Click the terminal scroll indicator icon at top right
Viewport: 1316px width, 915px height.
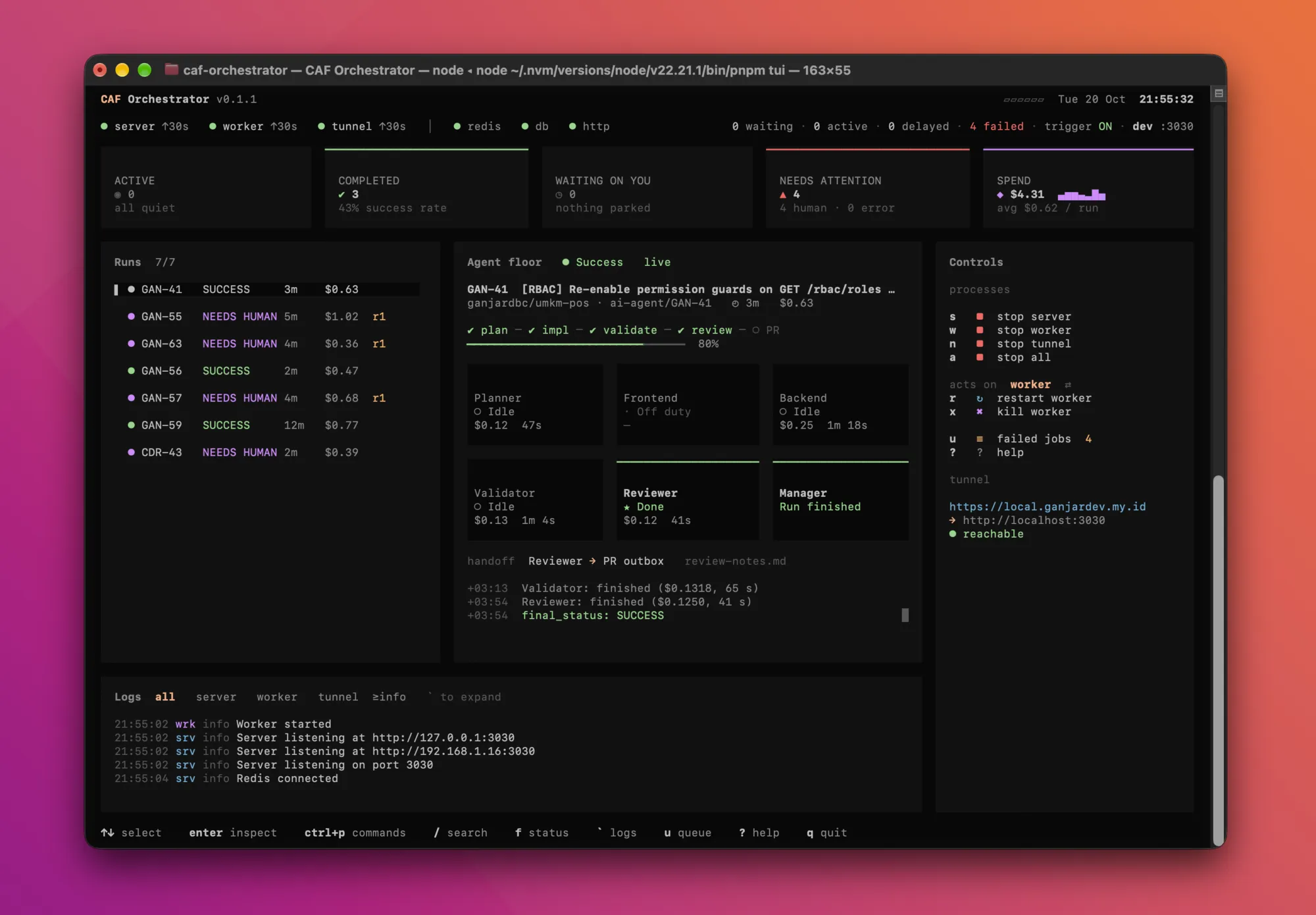[x=1219, y=93]
